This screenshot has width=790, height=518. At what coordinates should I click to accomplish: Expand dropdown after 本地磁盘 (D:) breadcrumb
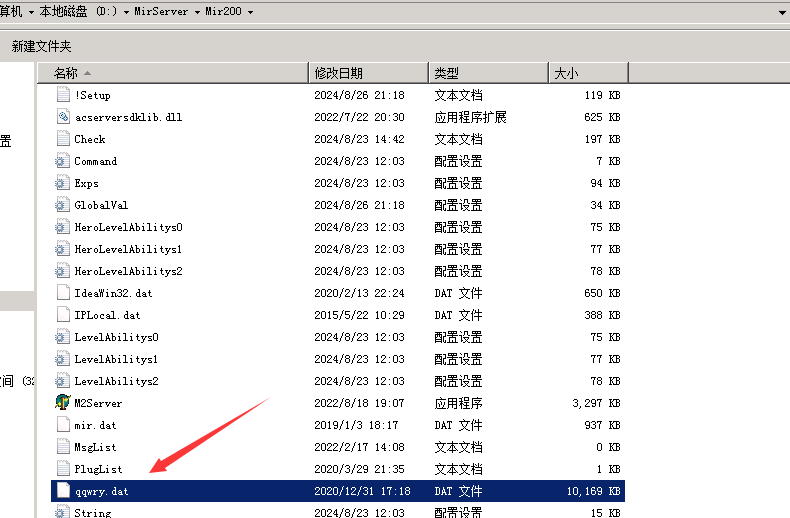tap(126, 12)
